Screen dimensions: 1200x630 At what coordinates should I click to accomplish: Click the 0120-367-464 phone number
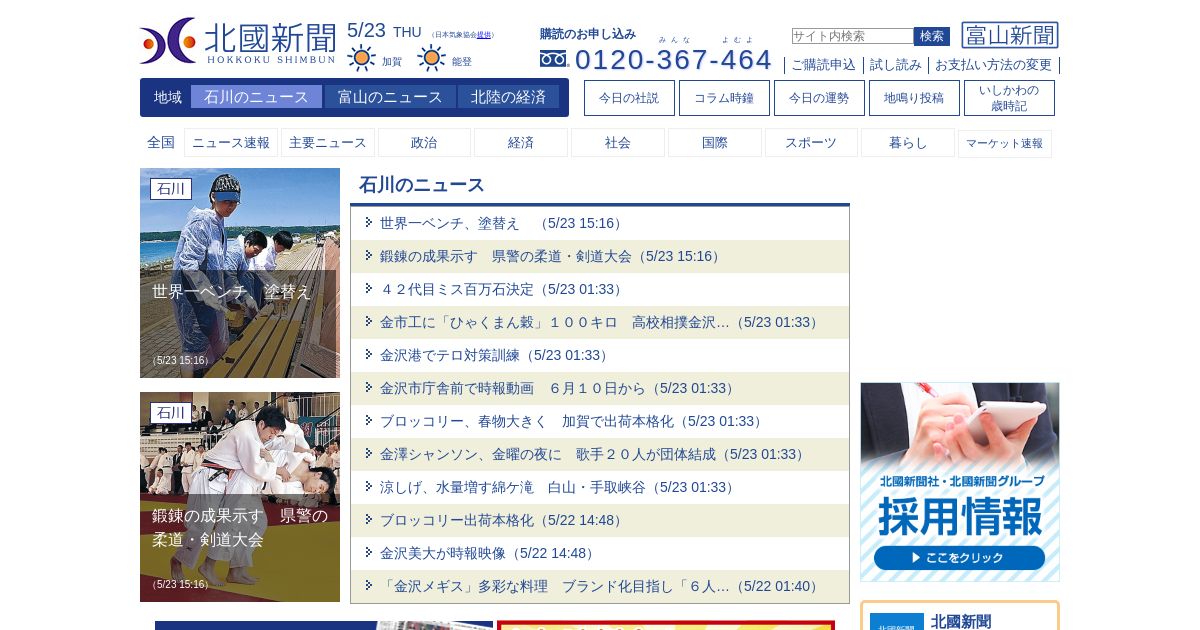673,60
